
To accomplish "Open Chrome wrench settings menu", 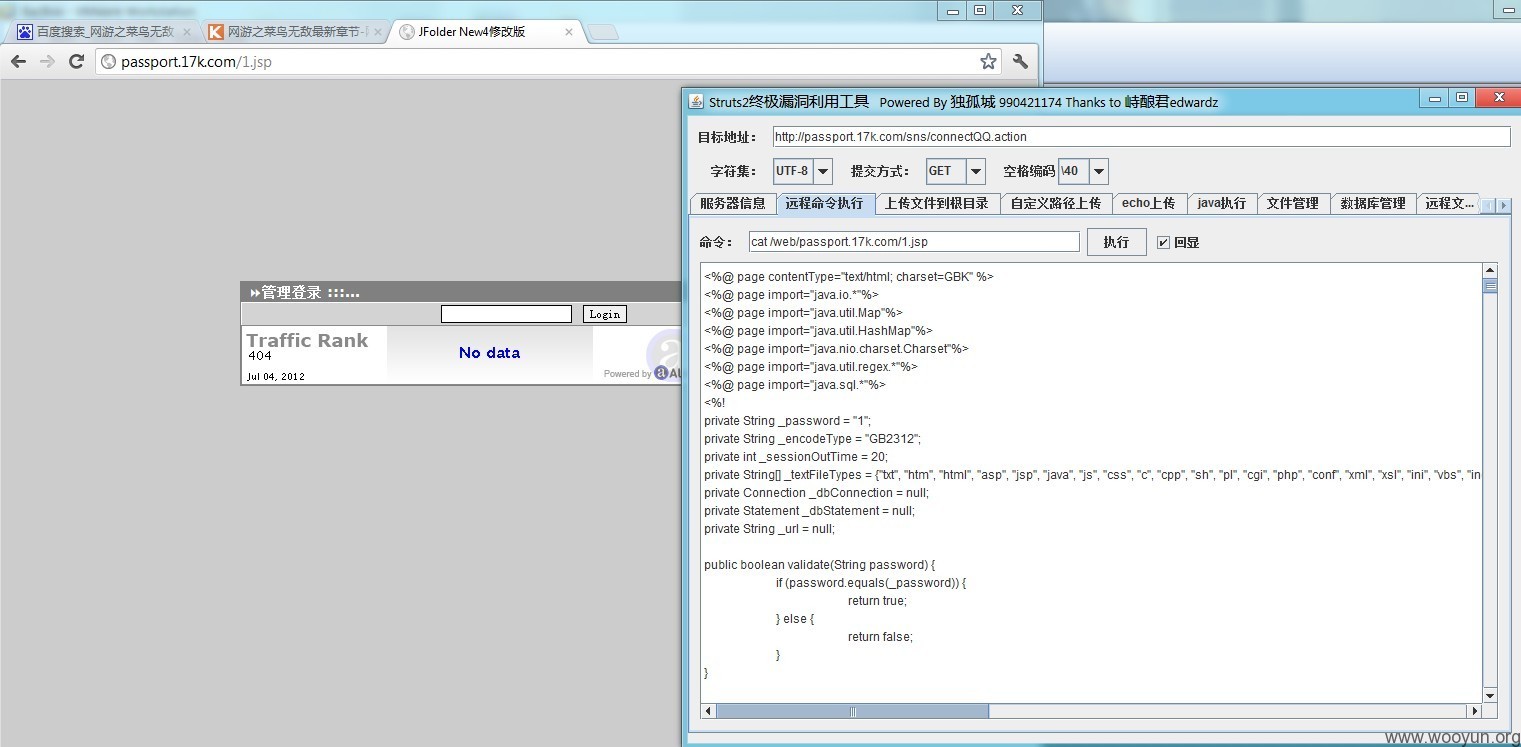I will pyautogui.click(x=1020, y=62).
